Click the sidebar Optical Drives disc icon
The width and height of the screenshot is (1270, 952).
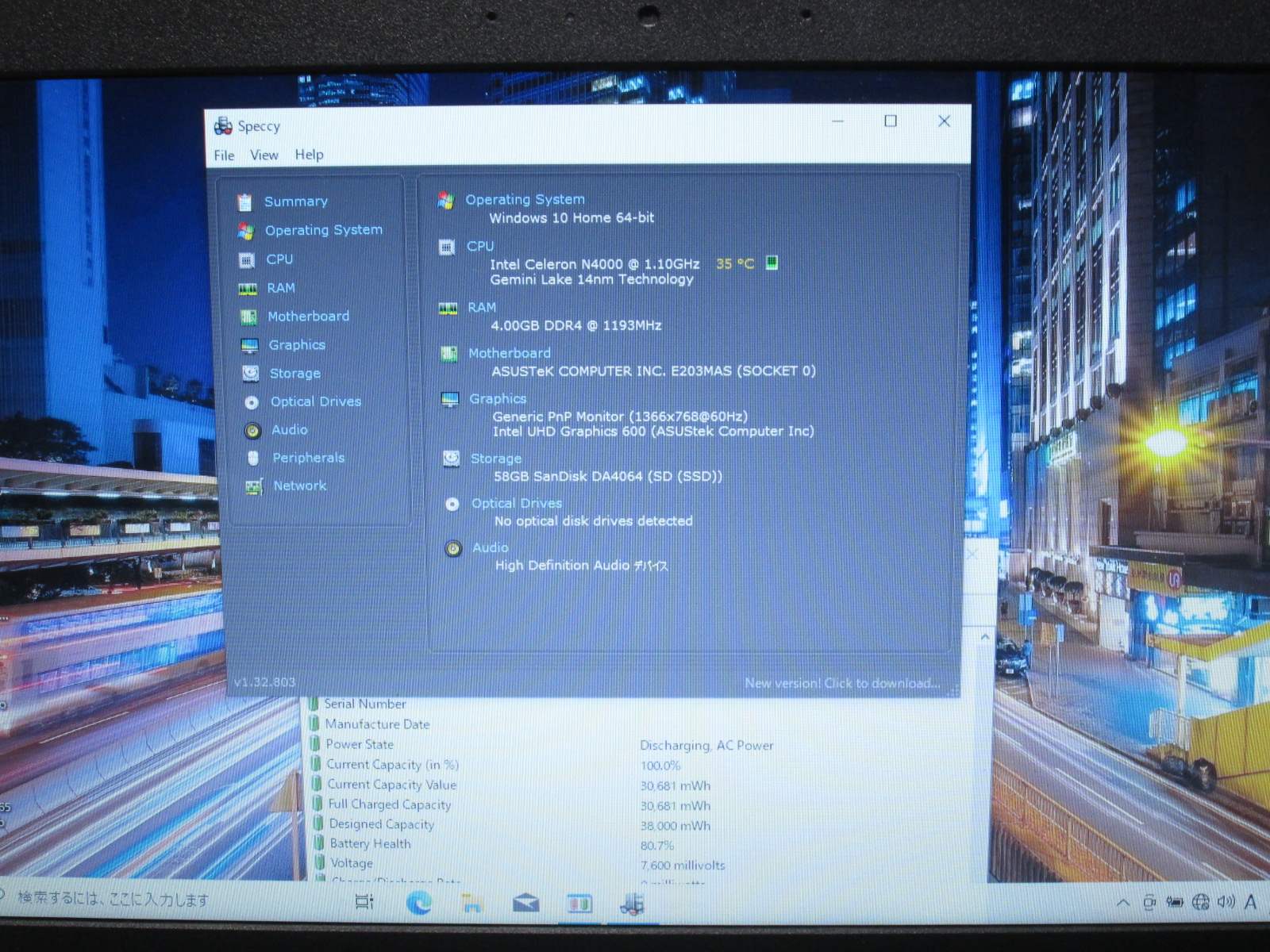pyautogui.click(x=252, y=402)
